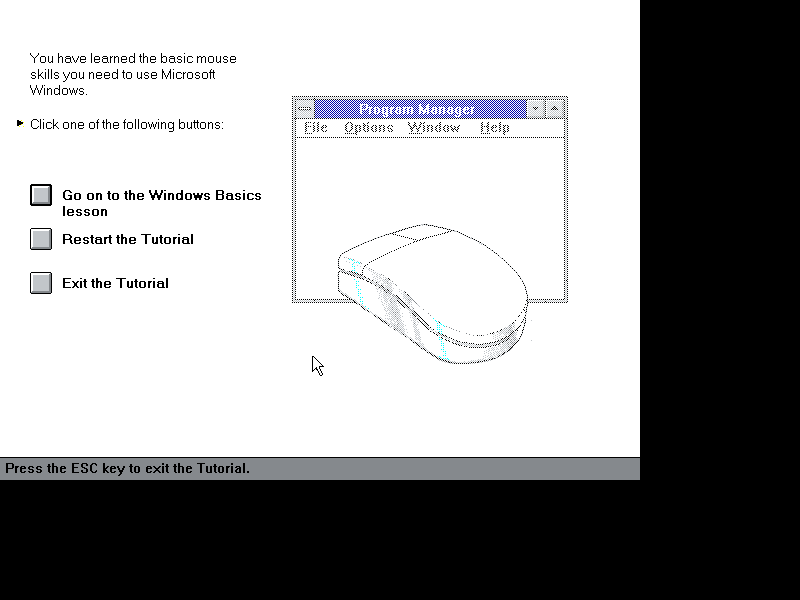Select the Exit the Tutorial option
The image size is (800, 600).
coord(114,283)
